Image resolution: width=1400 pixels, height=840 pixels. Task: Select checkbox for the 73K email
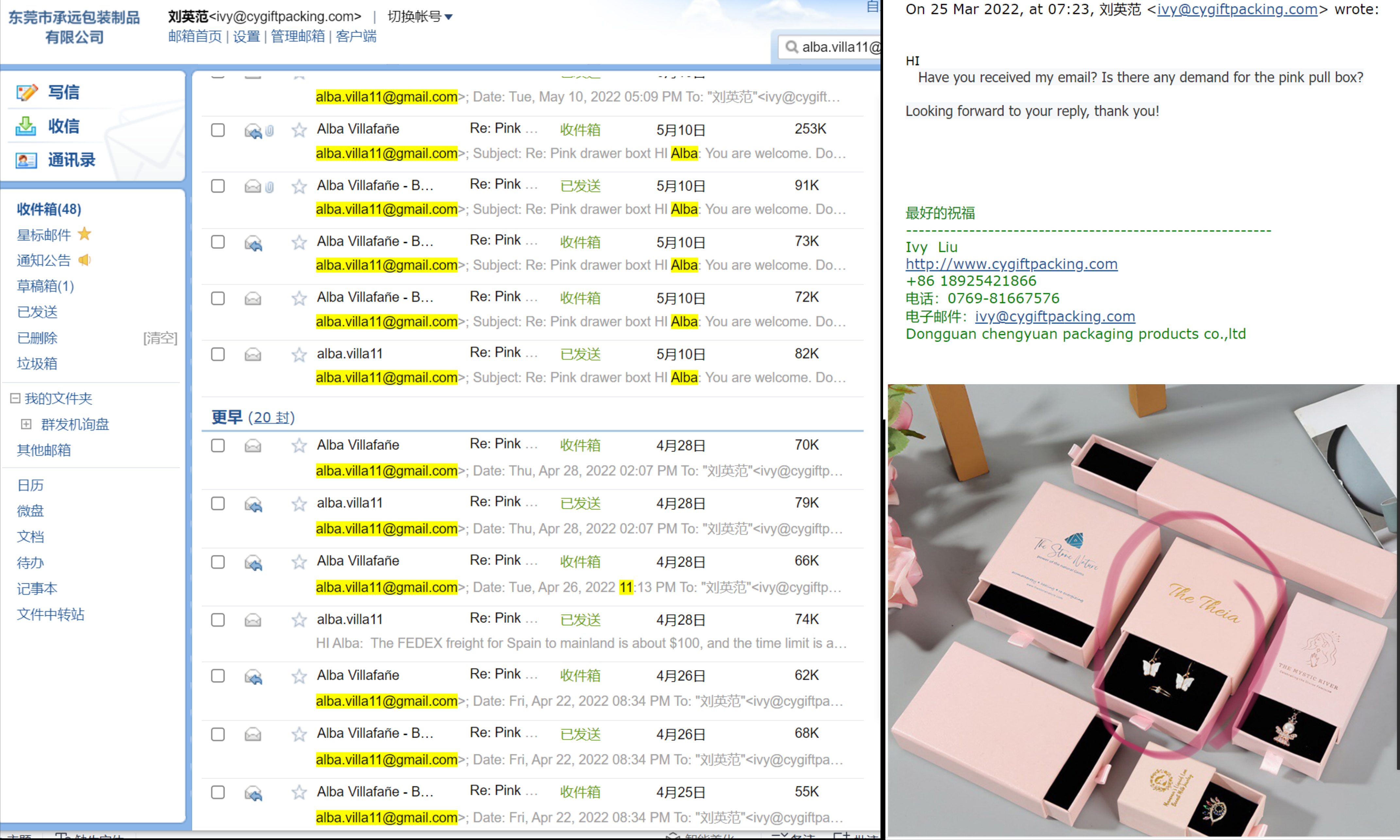point(218,242)
